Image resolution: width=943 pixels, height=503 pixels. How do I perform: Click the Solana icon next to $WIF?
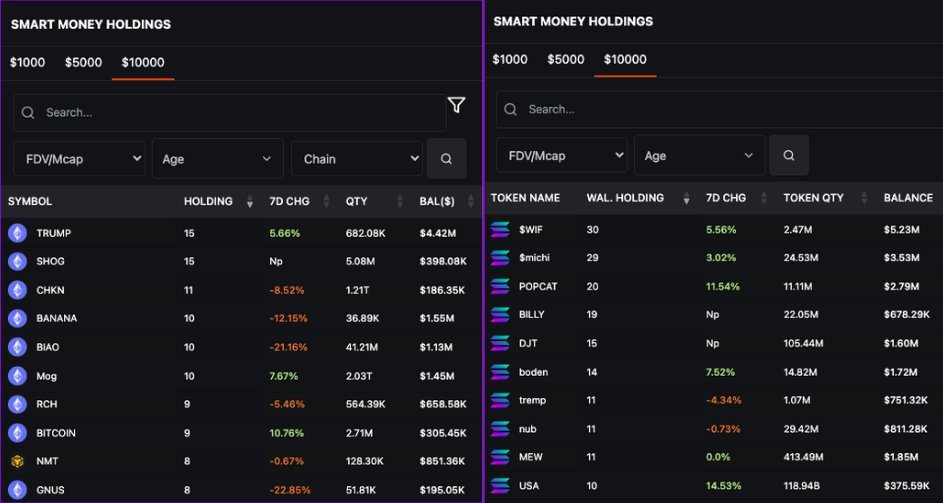point(500,229)
